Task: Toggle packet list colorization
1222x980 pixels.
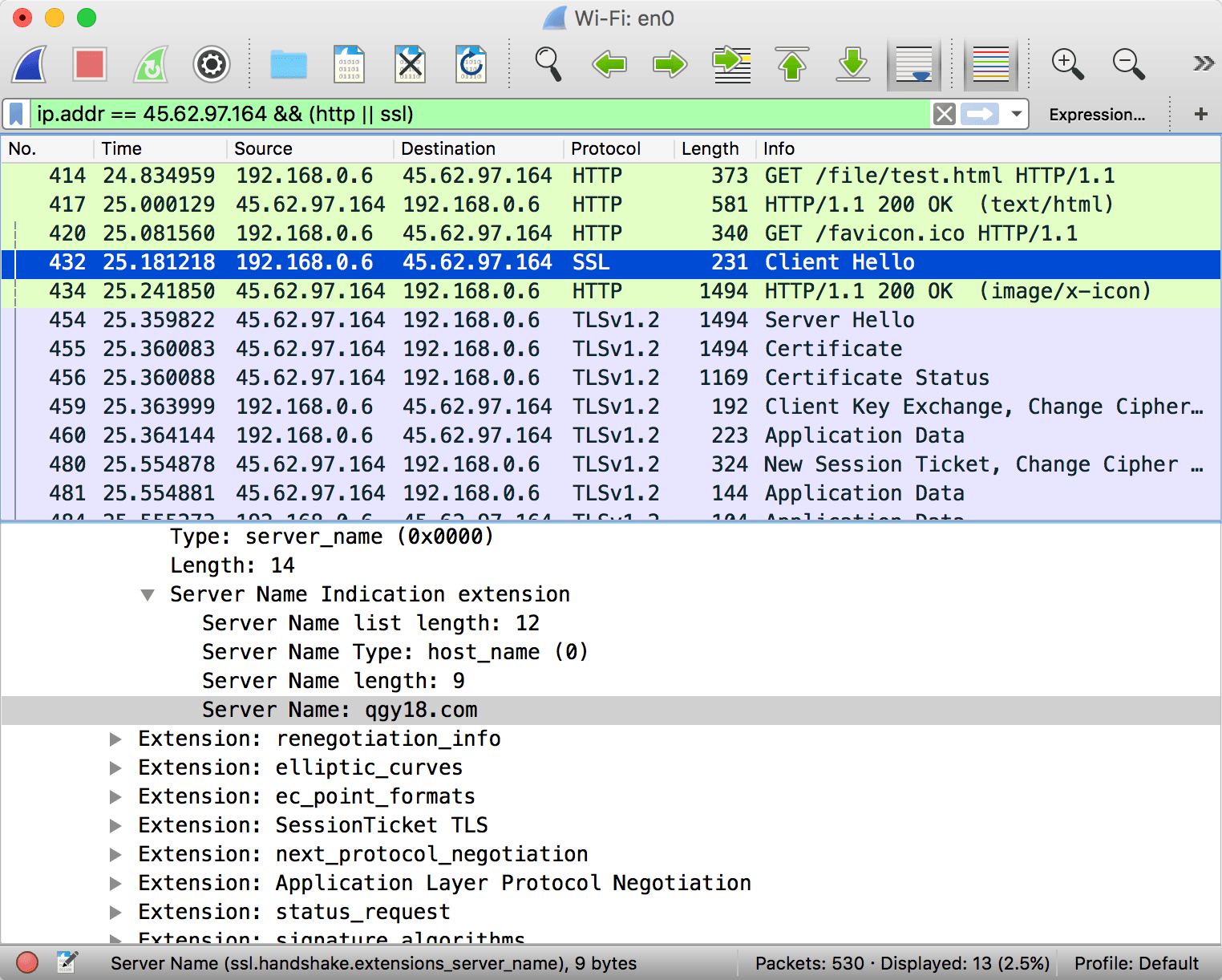Action: (990, 64)
